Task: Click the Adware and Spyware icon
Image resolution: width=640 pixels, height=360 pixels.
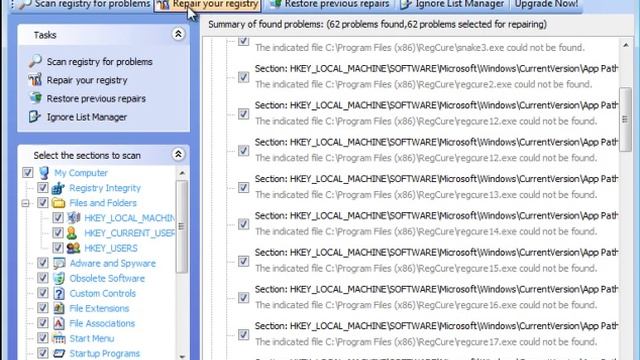Action: (59, 263)
